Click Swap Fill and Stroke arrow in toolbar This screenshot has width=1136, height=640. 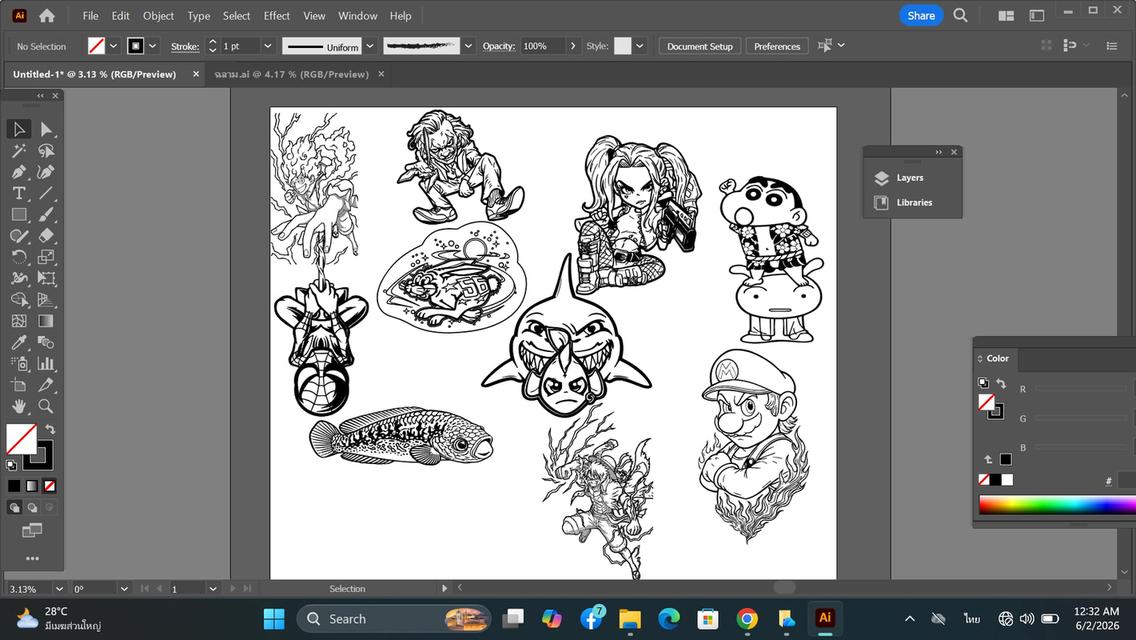point(51,429)
